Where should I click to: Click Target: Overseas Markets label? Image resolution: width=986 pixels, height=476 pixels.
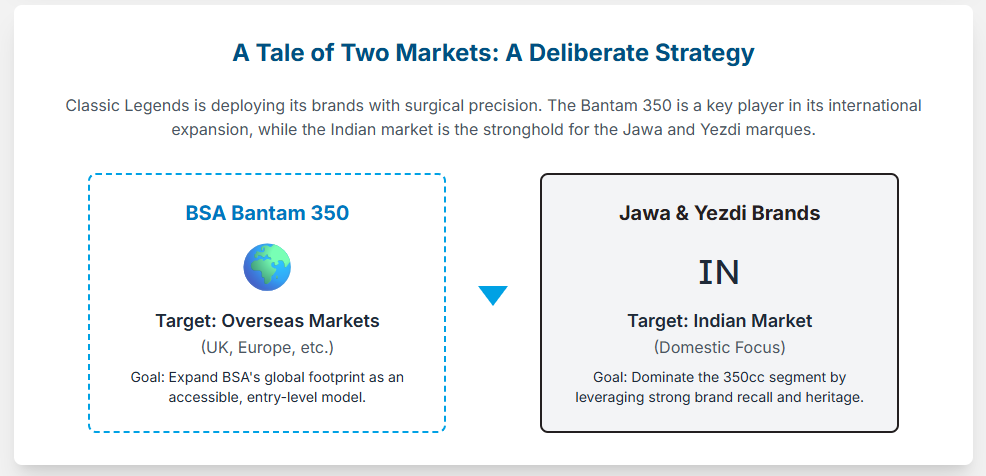[267, 321]
